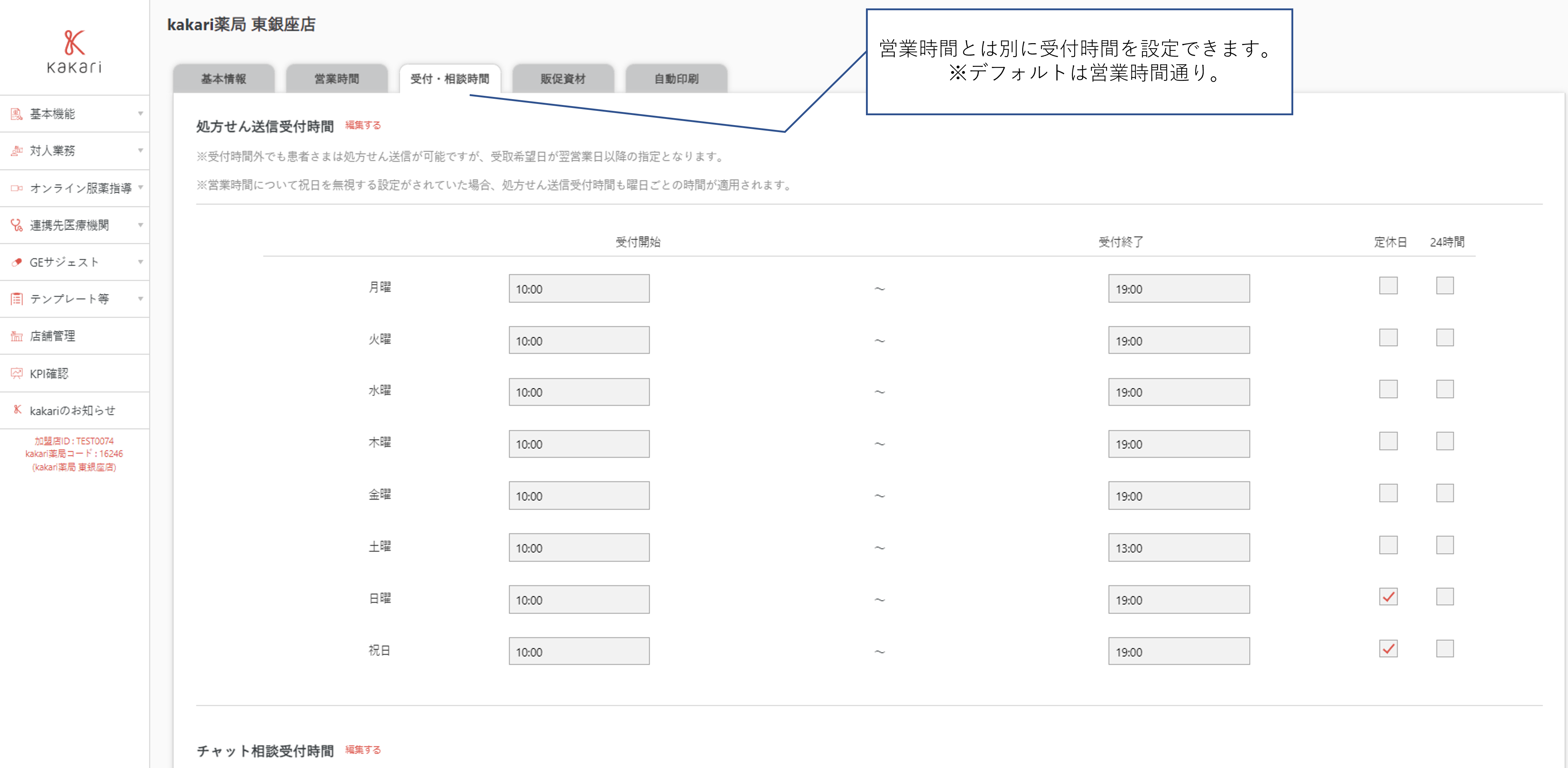
Task: Click the 店舗管理 store icon
Action: point(16,336)
